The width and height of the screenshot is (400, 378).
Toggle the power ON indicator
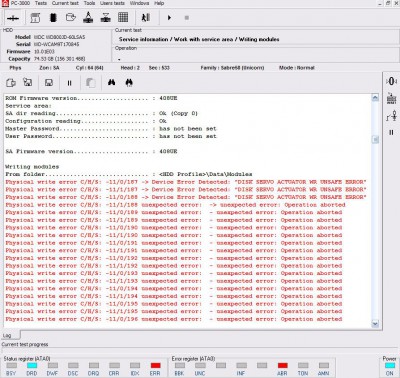[x=389, y=365]
